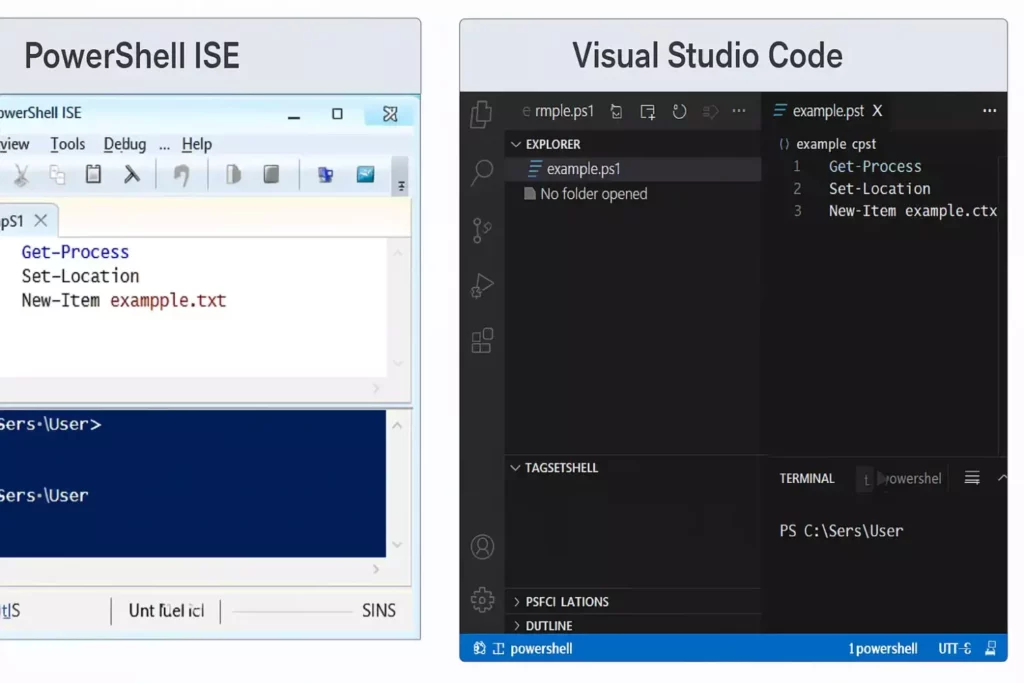Click the ISE console pane scroll-up arrow

398,426
